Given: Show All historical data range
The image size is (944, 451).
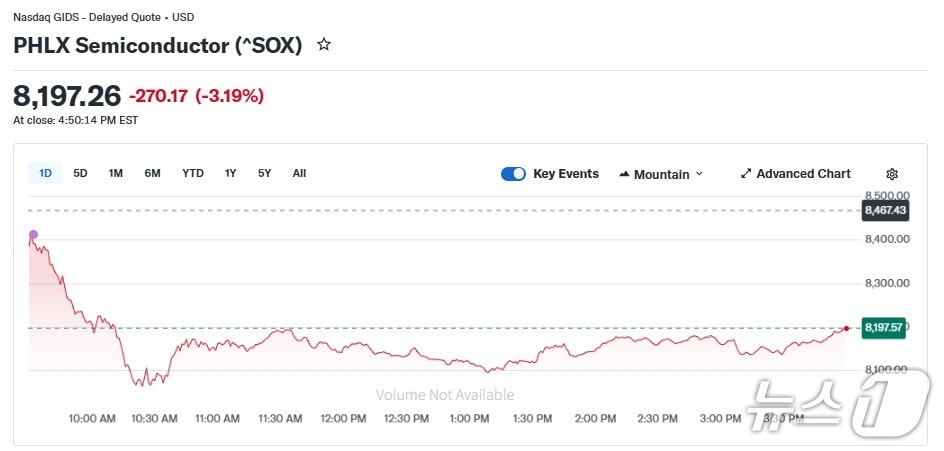Looking at the screenshot, I should coord(299,173).
